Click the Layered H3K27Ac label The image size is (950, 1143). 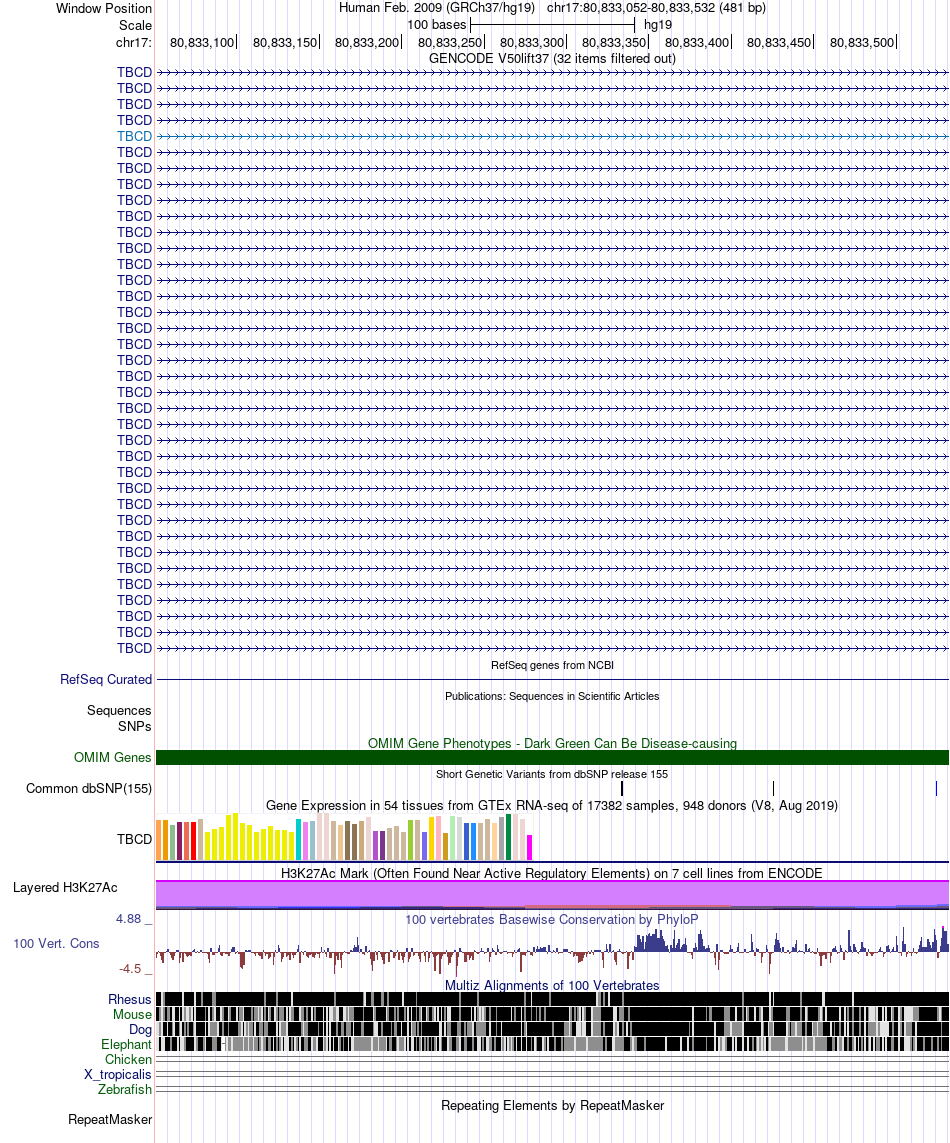click(65, 887)
